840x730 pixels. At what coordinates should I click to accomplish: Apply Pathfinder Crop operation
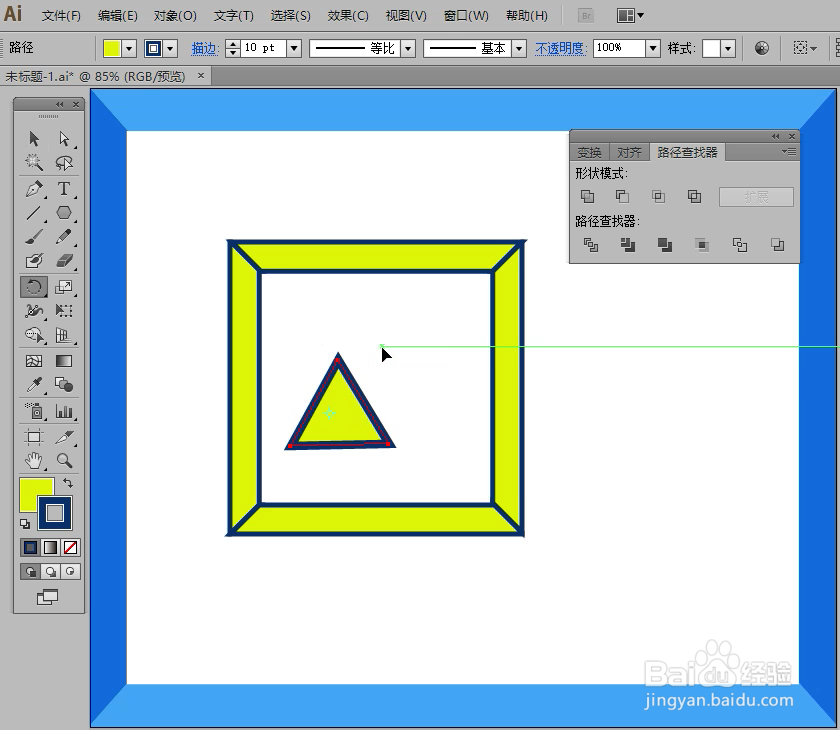pos(702,245)
